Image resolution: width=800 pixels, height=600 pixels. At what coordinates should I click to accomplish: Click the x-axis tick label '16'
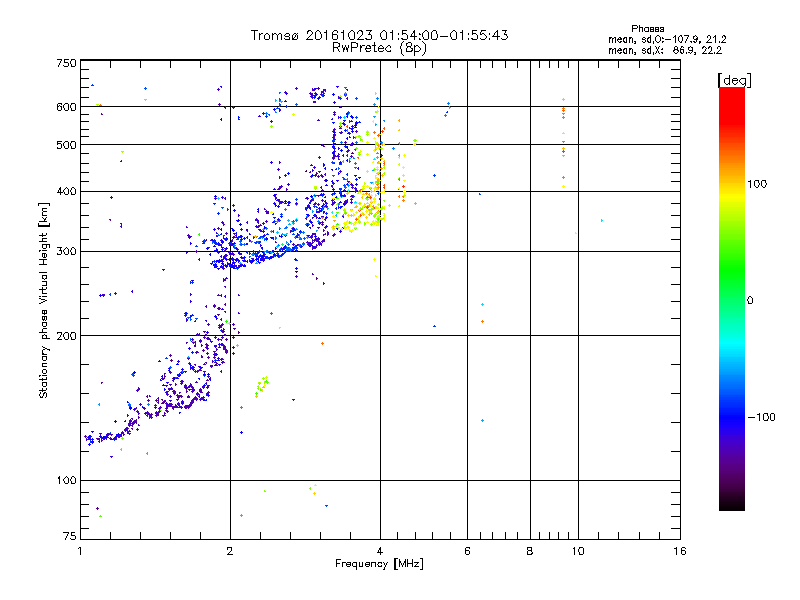tap(680, 551)
